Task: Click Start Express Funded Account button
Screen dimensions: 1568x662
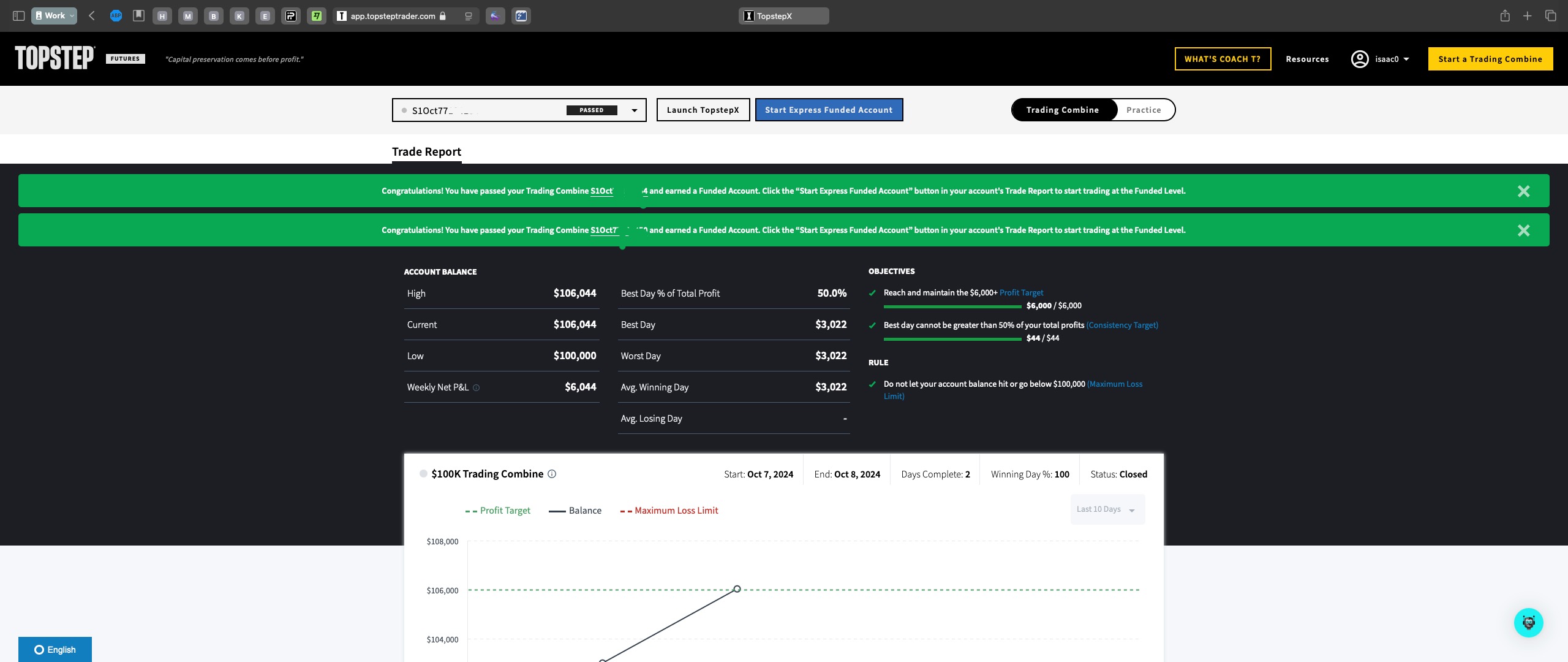Action: tap(828, 110)
